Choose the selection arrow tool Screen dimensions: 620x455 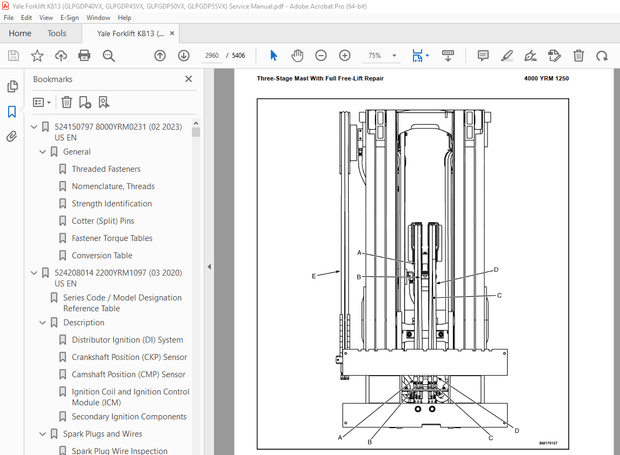(273, 56)
